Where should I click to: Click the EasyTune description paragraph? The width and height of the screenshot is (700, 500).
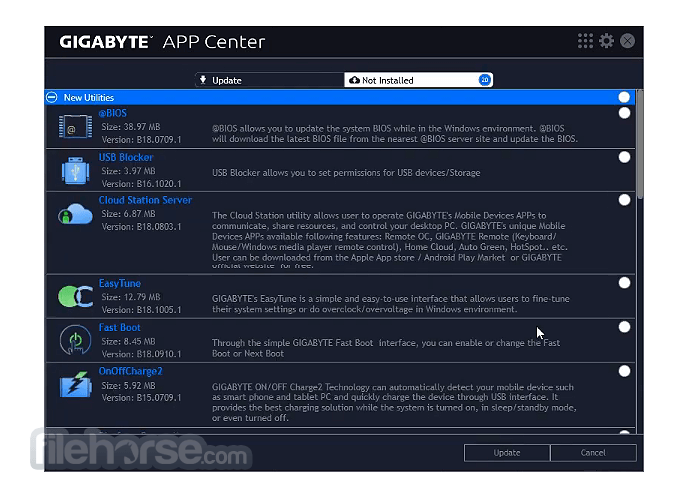391,304
